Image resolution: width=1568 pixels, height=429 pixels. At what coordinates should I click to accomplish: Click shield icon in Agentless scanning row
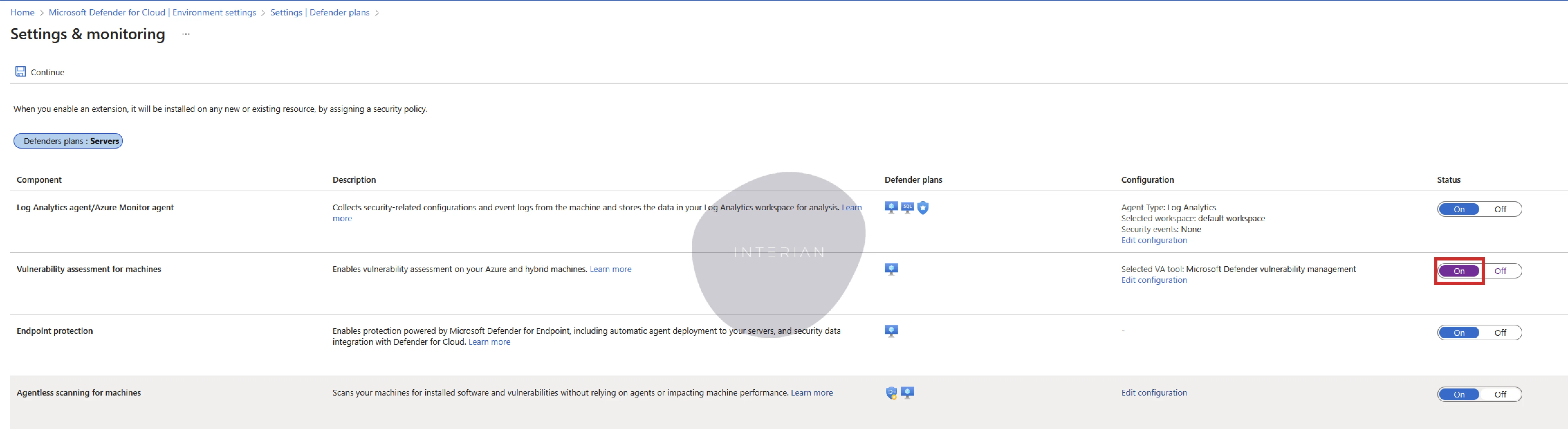click(x=891, y=393)
